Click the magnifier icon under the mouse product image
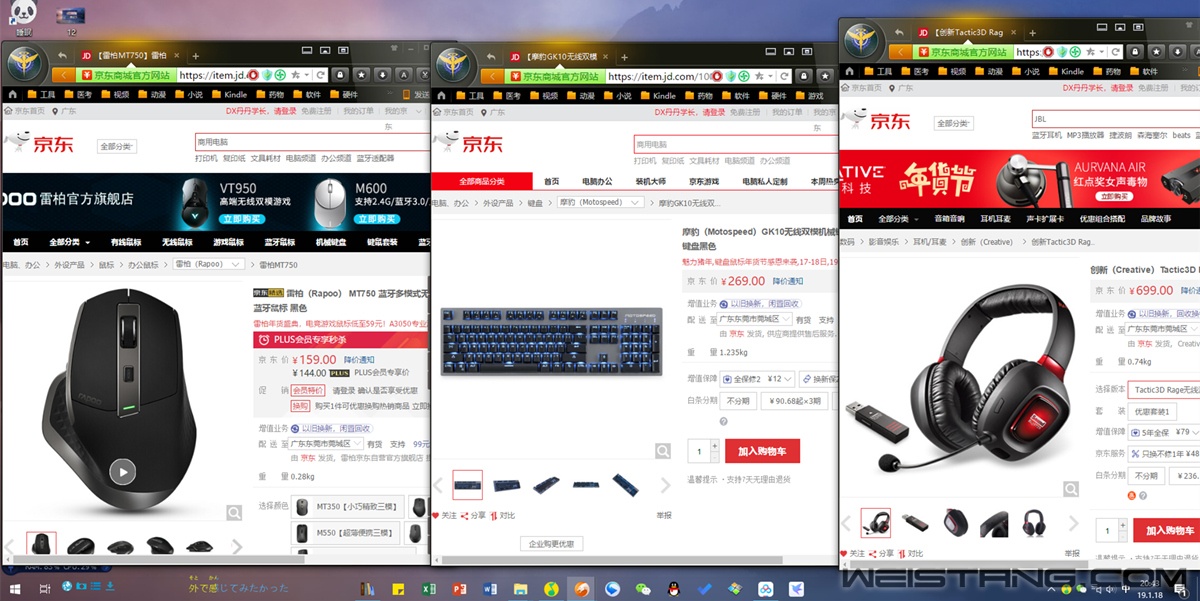This screenshot has width=1200, height=601. [234, 513]
